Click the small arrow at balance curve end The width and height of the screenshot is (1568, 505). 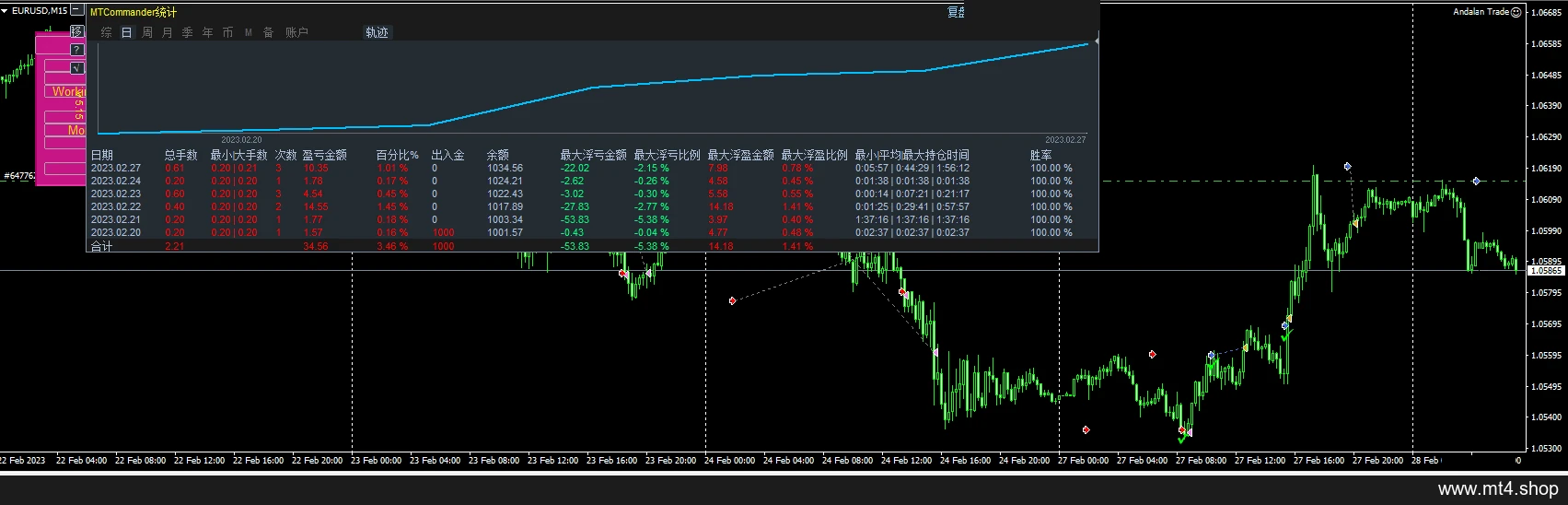[1097, 41]
